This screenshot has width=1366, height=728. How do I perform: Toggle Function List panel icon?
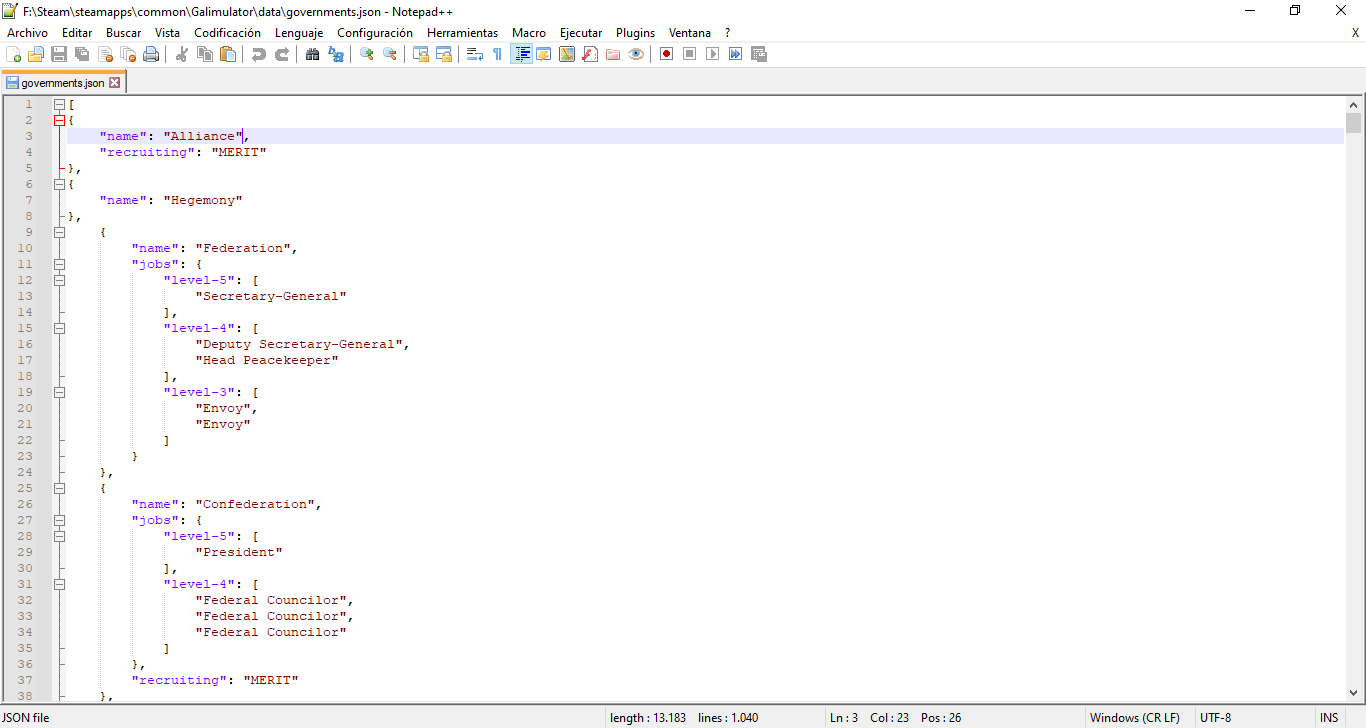[x=590, y=54]
